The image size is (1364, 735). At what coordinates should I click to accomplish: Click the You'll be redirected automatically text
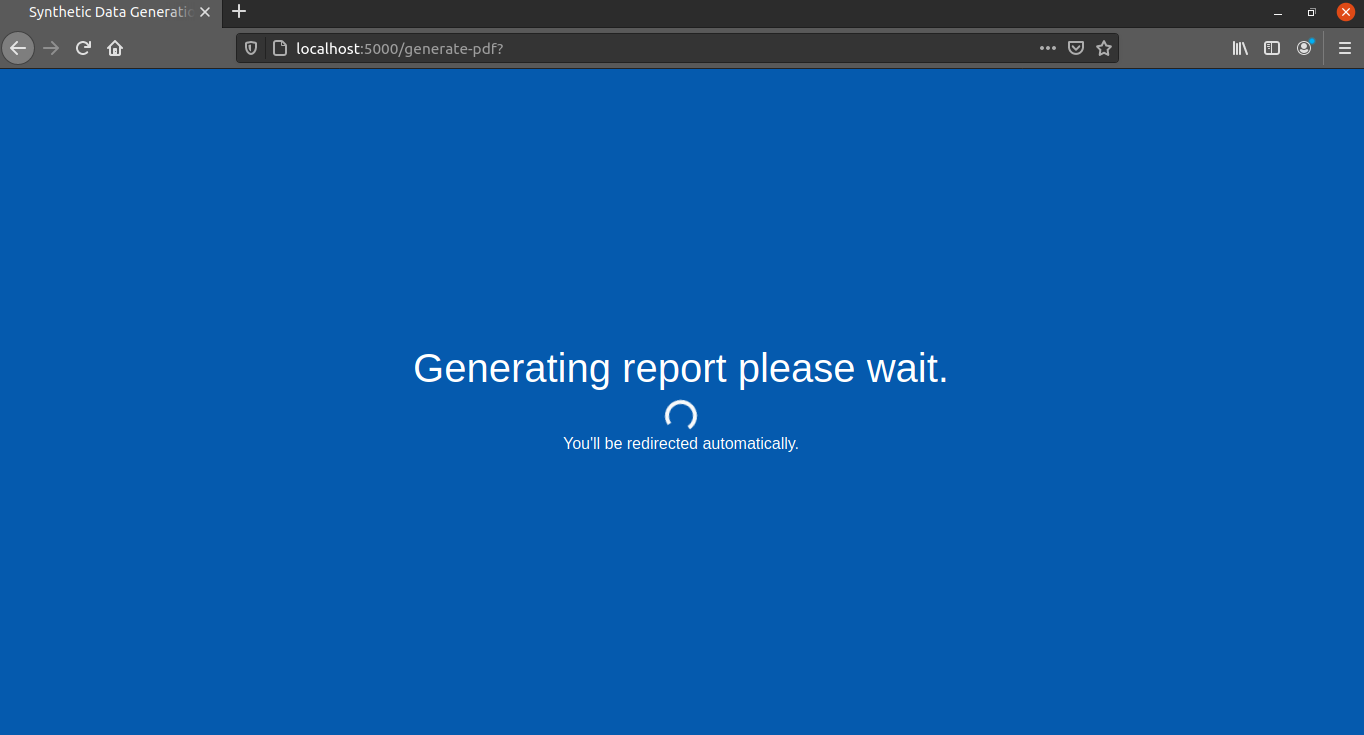click(x=681, y=443)
